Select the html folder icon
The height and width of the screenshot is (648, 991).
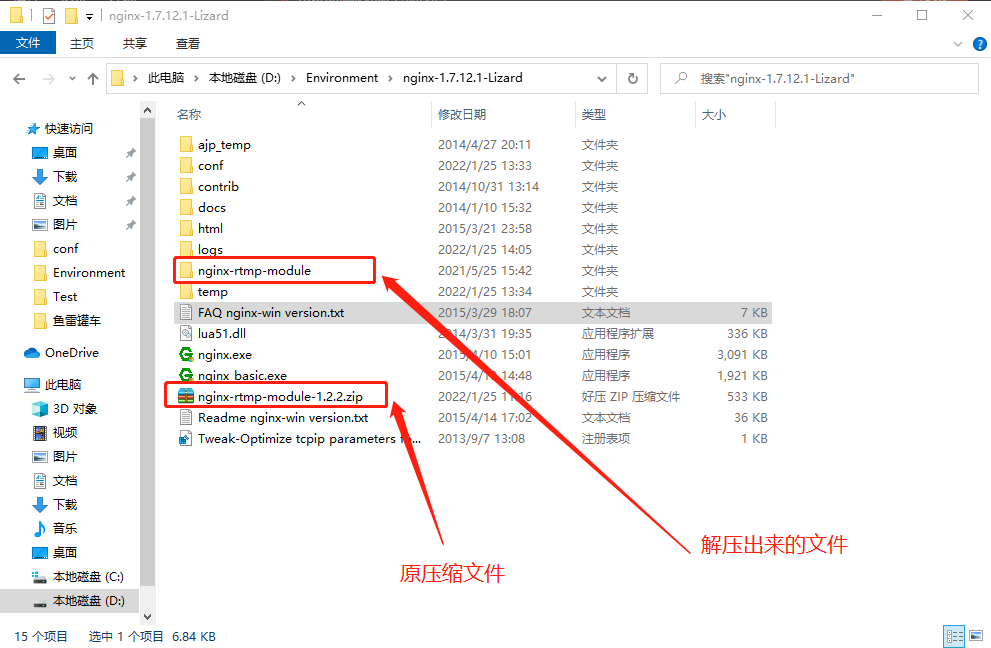click(186, 228)
